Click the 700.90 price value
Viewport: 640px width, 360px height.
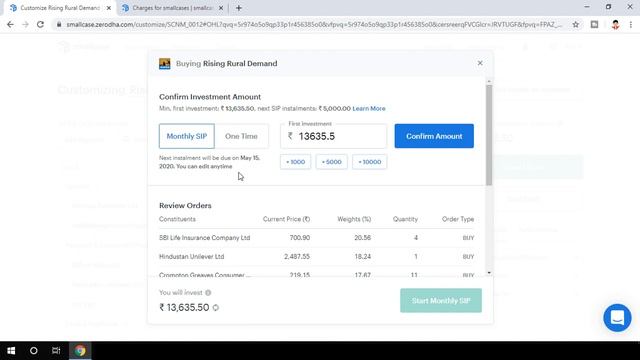pyautogui.click(x=300, y=238)
